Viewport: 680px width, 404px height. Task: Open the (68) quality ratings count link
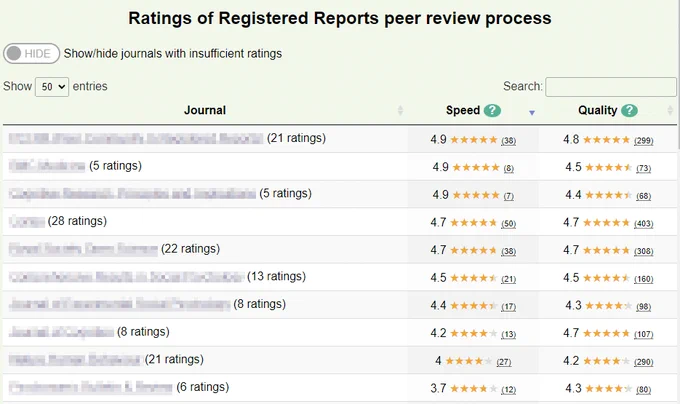[x=644, y=196]
